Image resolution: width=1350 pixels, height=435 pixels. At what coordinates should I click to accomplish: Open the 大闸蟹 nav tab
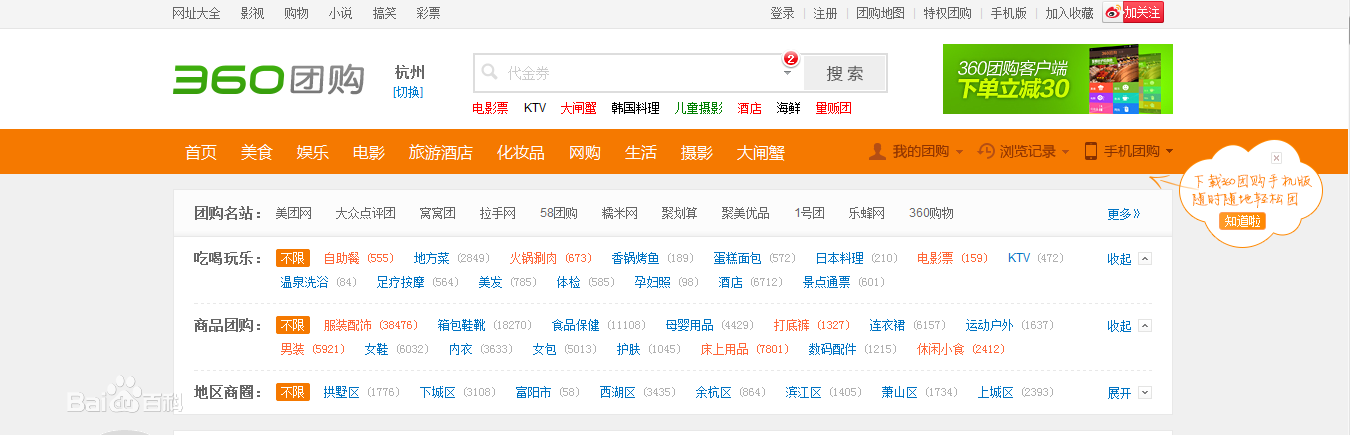coord(761,152)
